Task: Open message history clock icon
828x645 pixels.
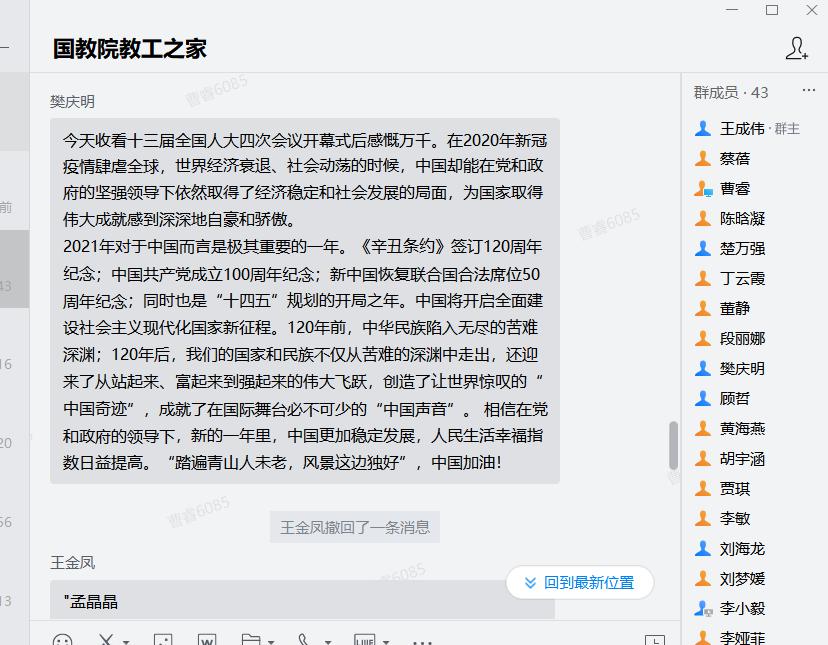Action: 654,640
